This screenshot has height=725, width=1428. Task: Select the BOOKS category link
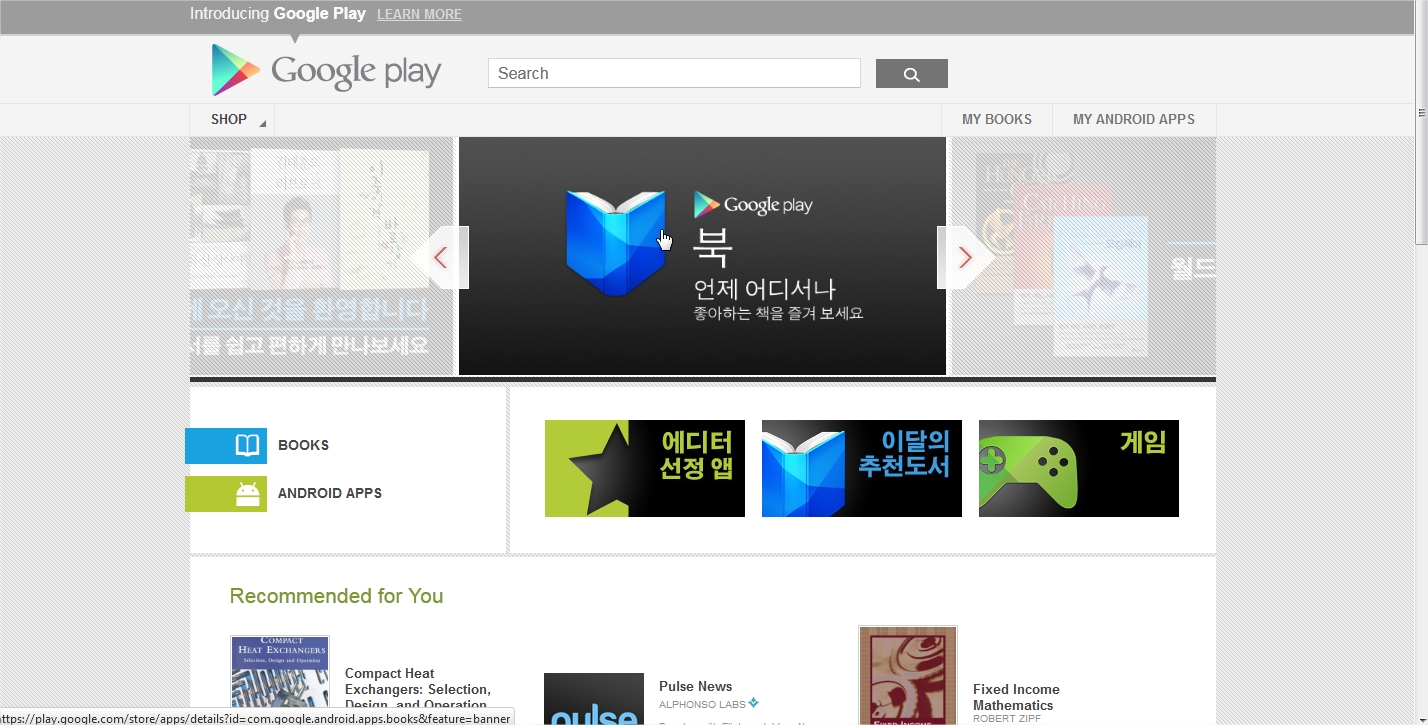(x=303, y=446)
